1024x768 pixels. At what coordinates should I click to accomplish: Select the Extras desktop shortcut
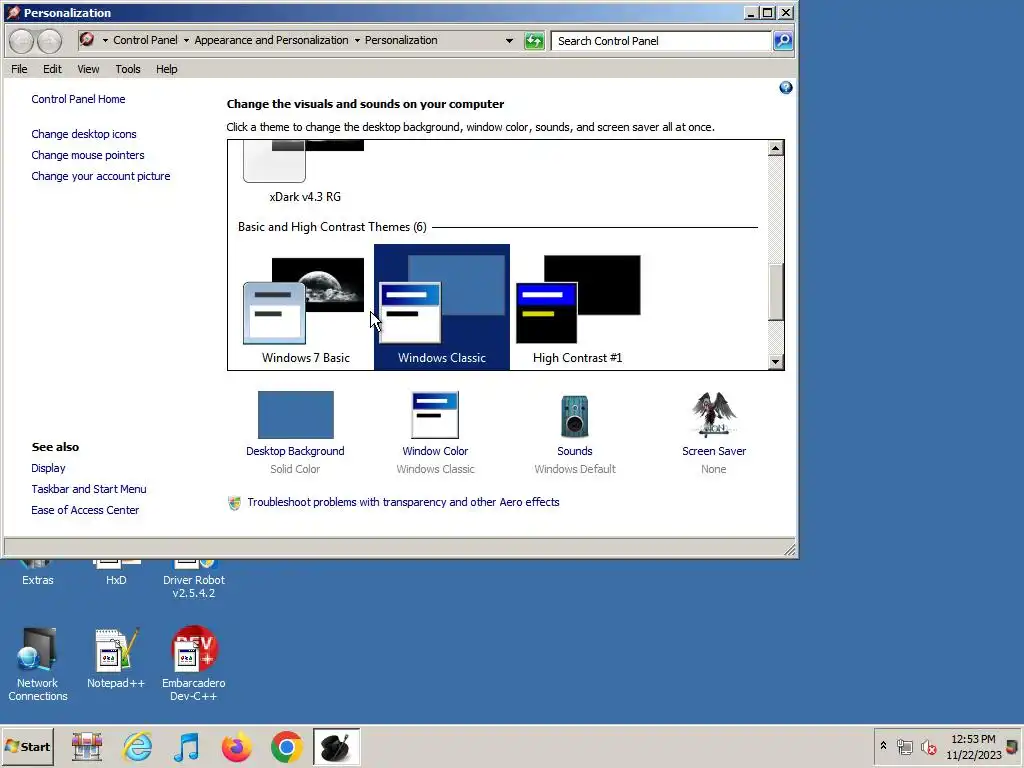(37, 573)
